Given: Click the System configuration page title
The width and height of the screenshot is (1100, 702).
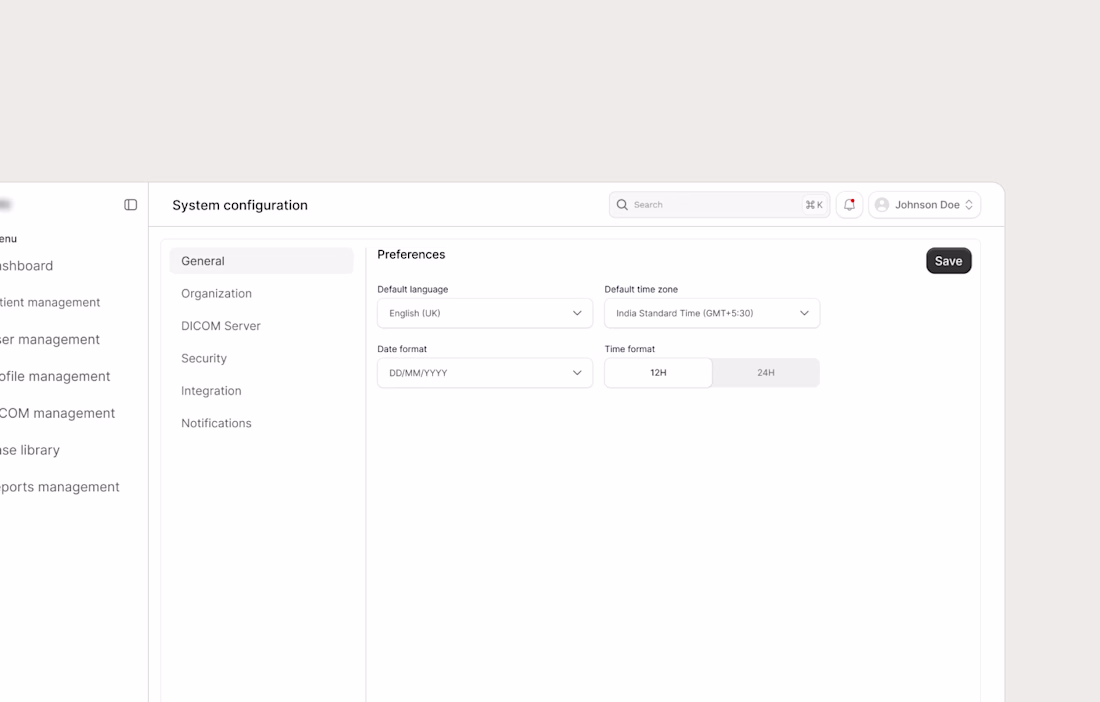Looking at the screenshot, I should pyautogui.click(x=240, y=205).
